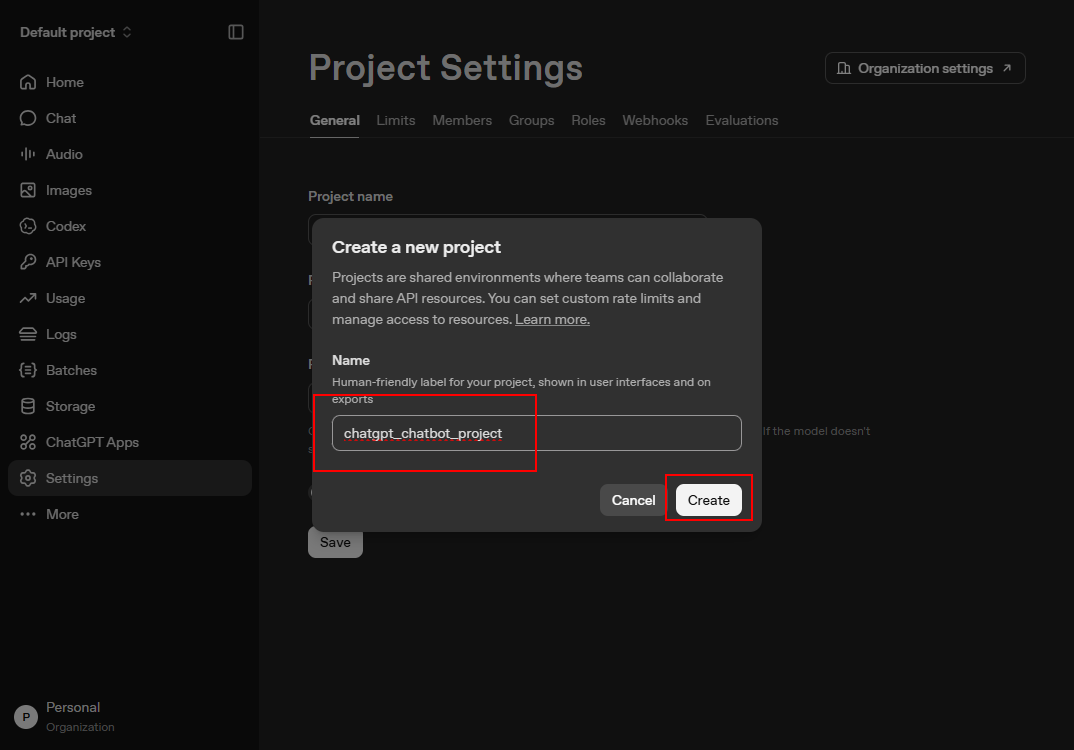Viewport: 1074px width, 750px height.
Task: Follow the Learn more link
Action: (552, 319)
